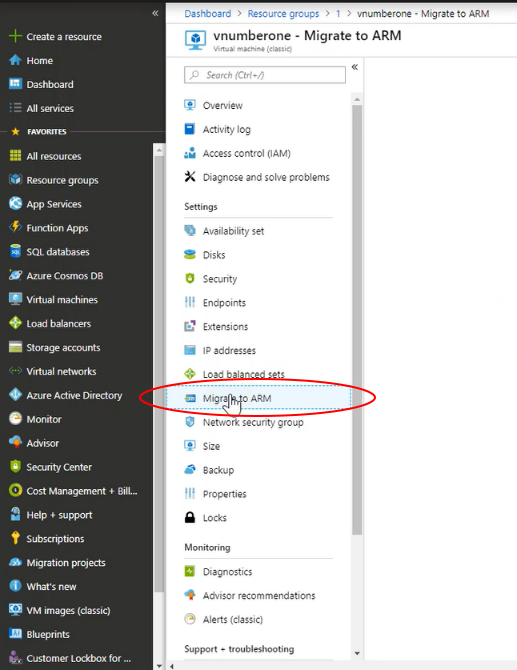This screenshot has width=517, height=670.
Task: Click the All resources grid icon
Action: coord(15,156)
